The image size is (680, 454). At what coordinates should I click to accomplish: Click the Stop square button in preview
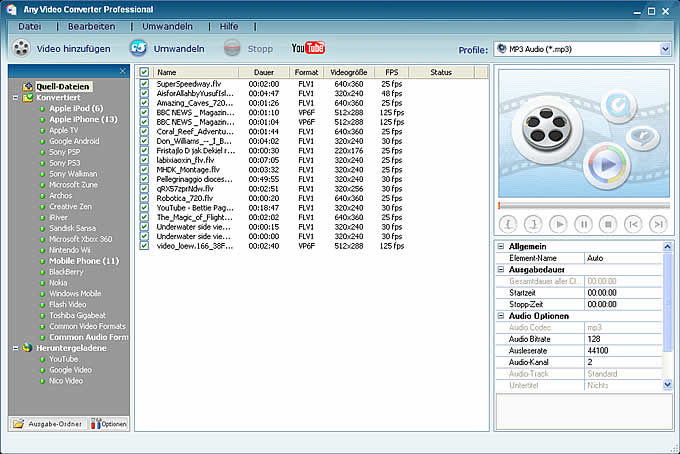pyautogui.click(x=608, y=224)
